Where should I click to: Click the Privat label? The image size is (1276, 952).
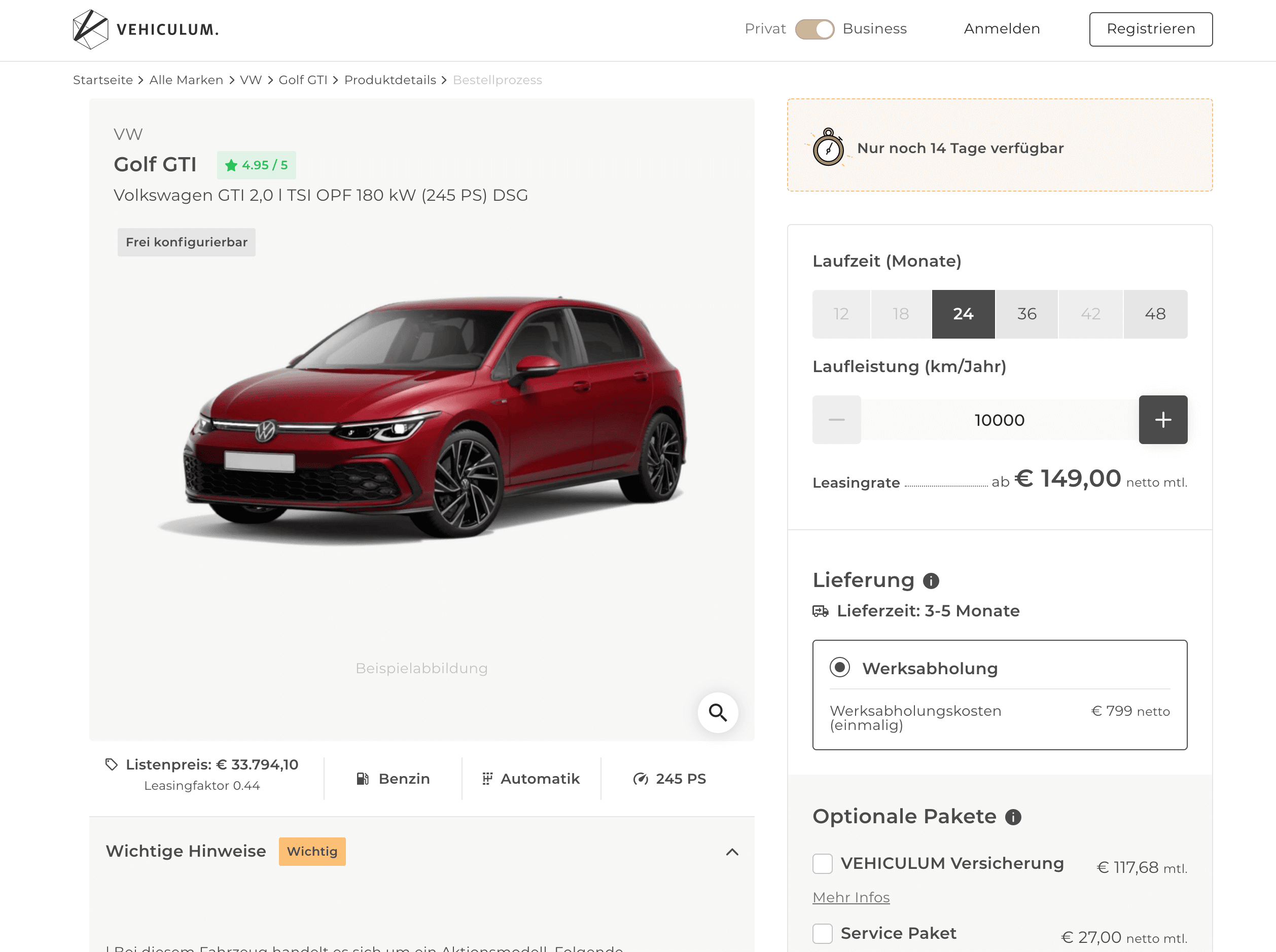pos(765,29)
